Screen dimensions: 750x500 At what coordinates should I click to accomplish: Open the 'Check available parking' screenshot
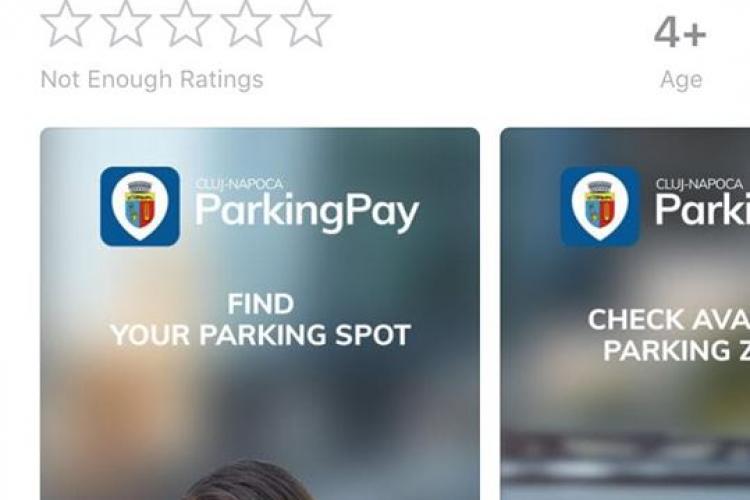625,314
